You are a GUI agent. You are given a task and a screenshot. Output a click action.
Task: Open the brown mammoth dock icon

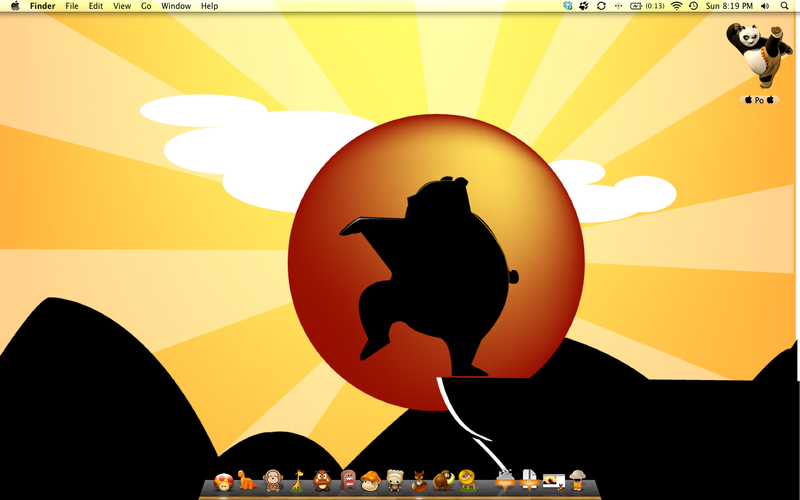click(x=443, y=481)
